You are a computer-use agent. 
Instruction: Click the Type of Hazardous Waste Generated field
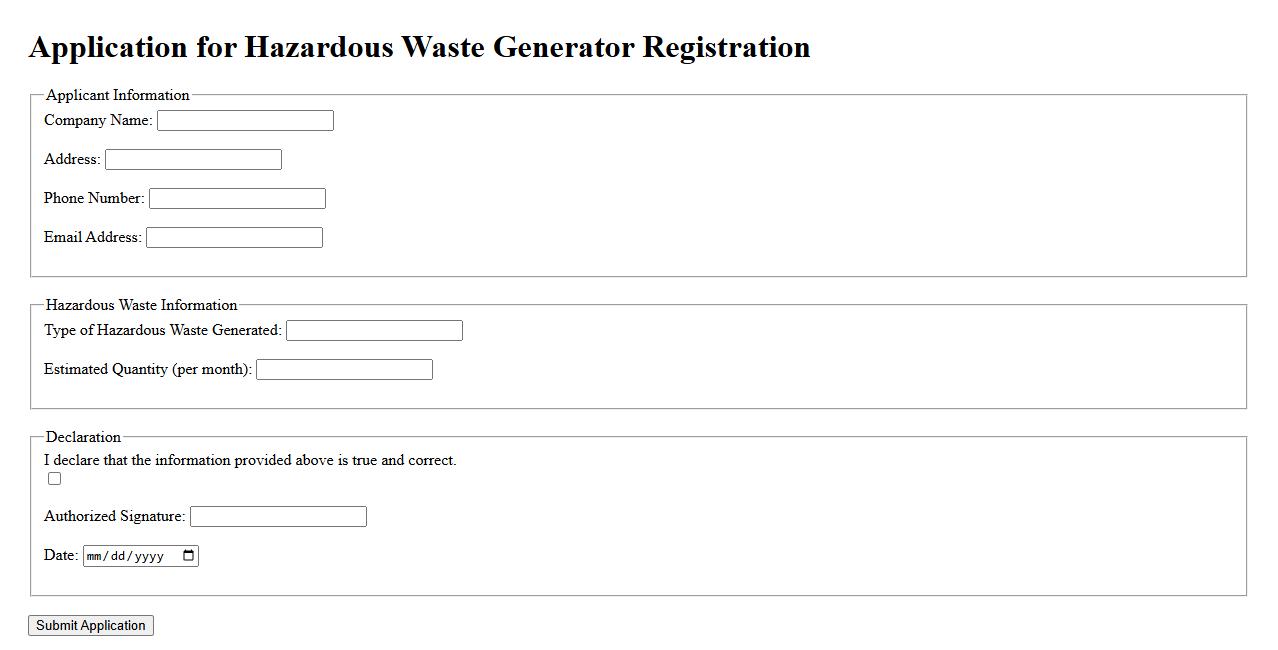pos(374,331)
